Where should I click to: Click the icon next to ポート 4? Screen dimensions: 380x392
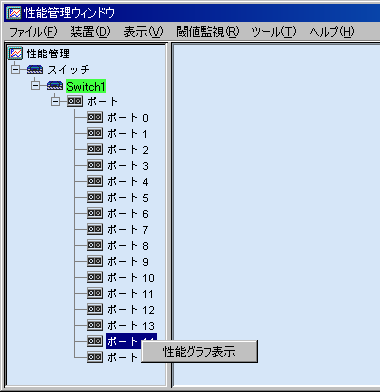point(95,181)
